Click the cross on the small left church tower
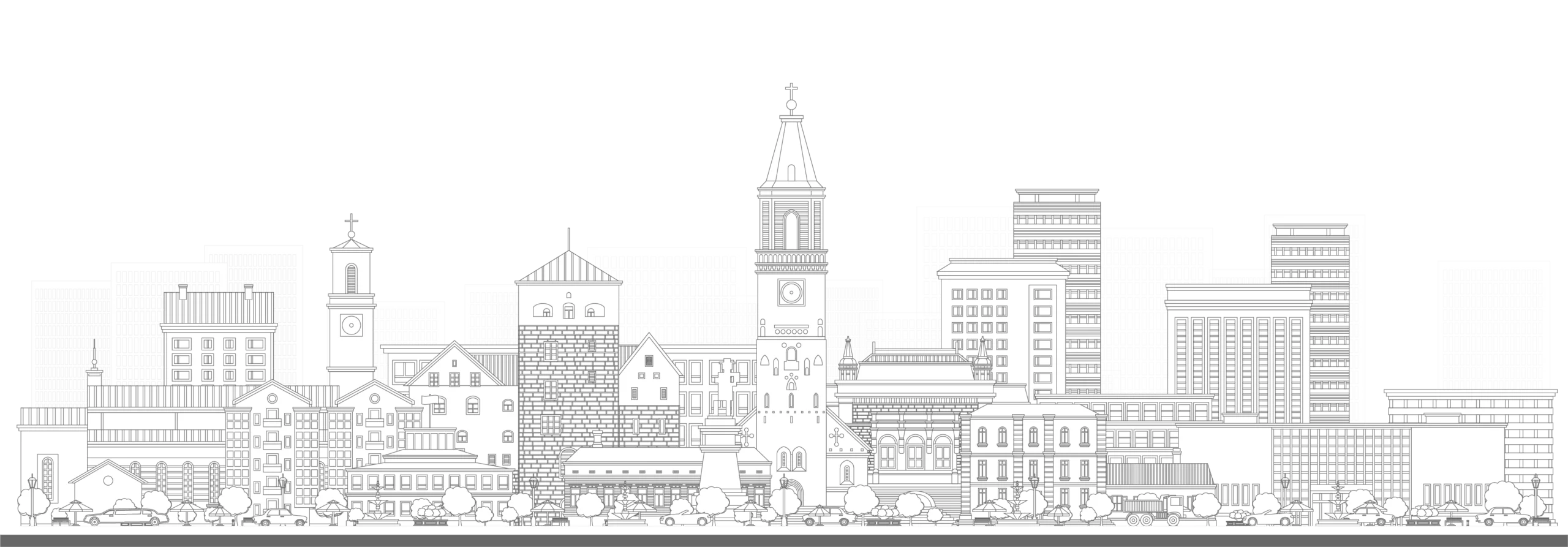 click(x=351, y=220)
